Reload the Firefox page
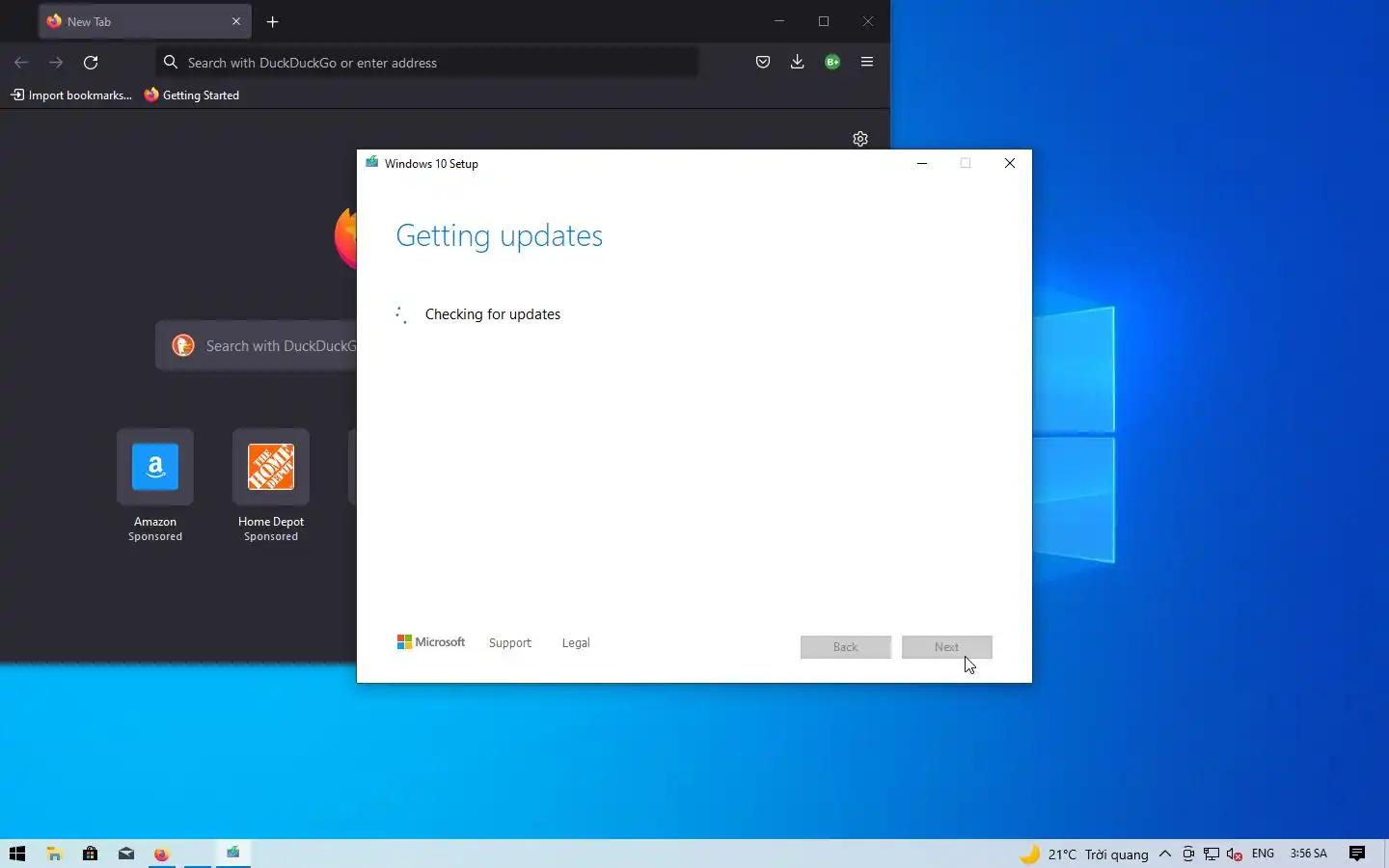 [x=91, y=63]
